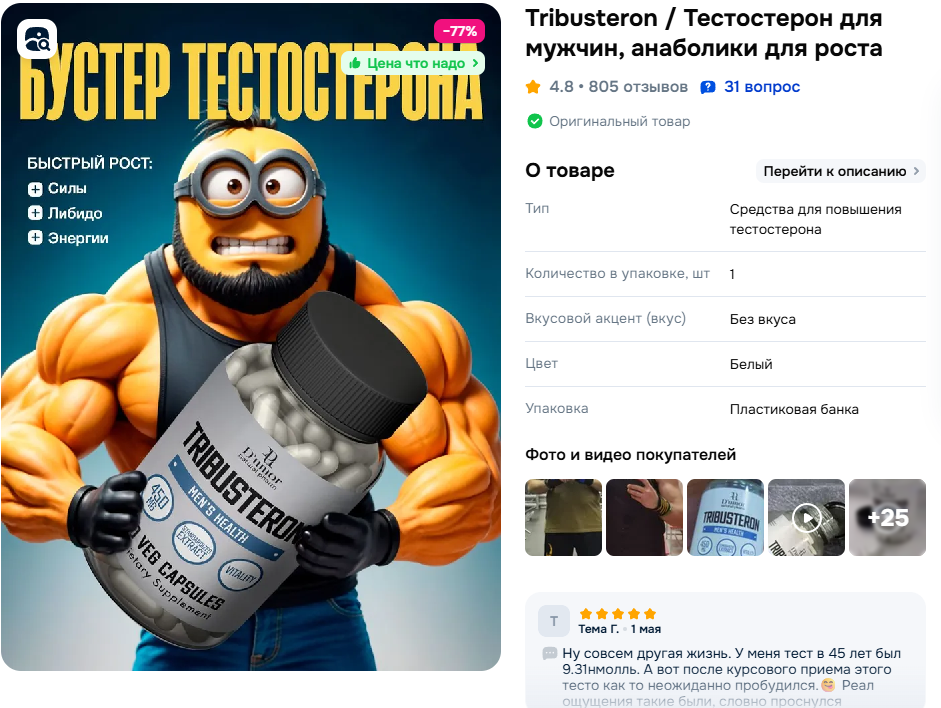Click the five-star rating in review
The height and width of the screenshot is (708, 941).
pyautogui.click(x=618, y=613)
